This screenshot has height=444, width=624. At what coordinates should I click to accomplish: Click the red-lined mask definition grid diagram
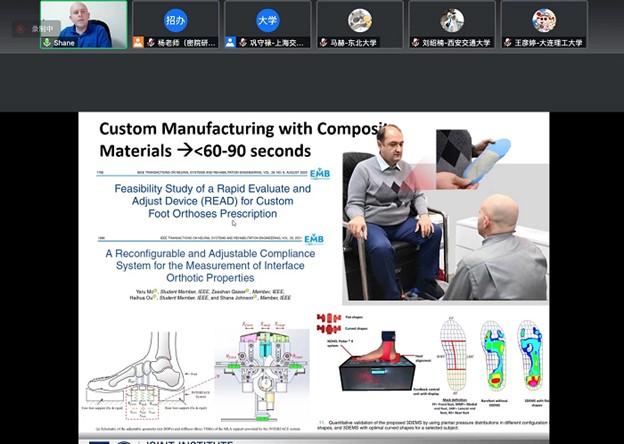pos(453,355)
